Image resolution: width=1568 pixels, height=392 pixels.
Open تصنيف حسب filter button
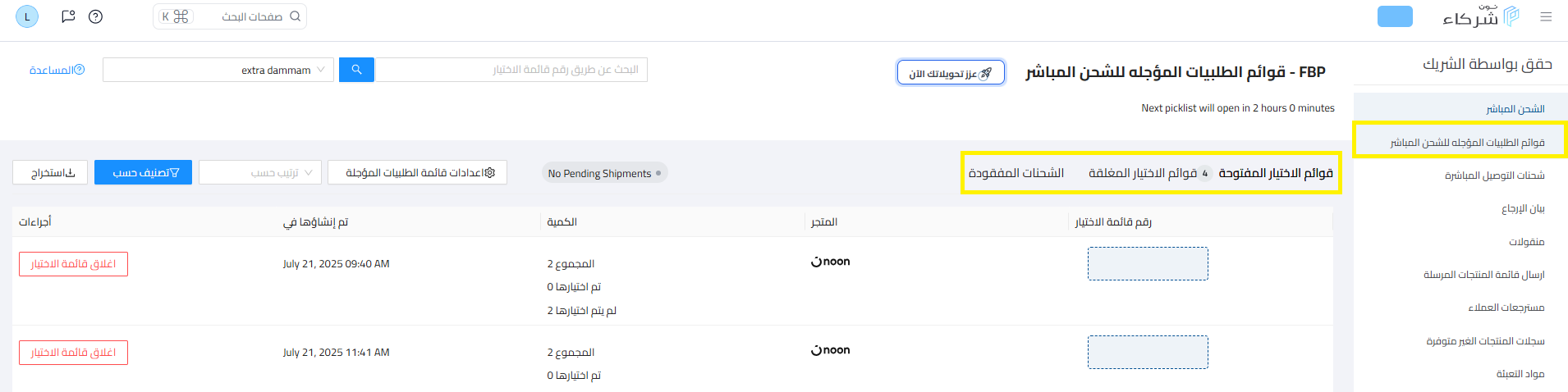[143, 172]
